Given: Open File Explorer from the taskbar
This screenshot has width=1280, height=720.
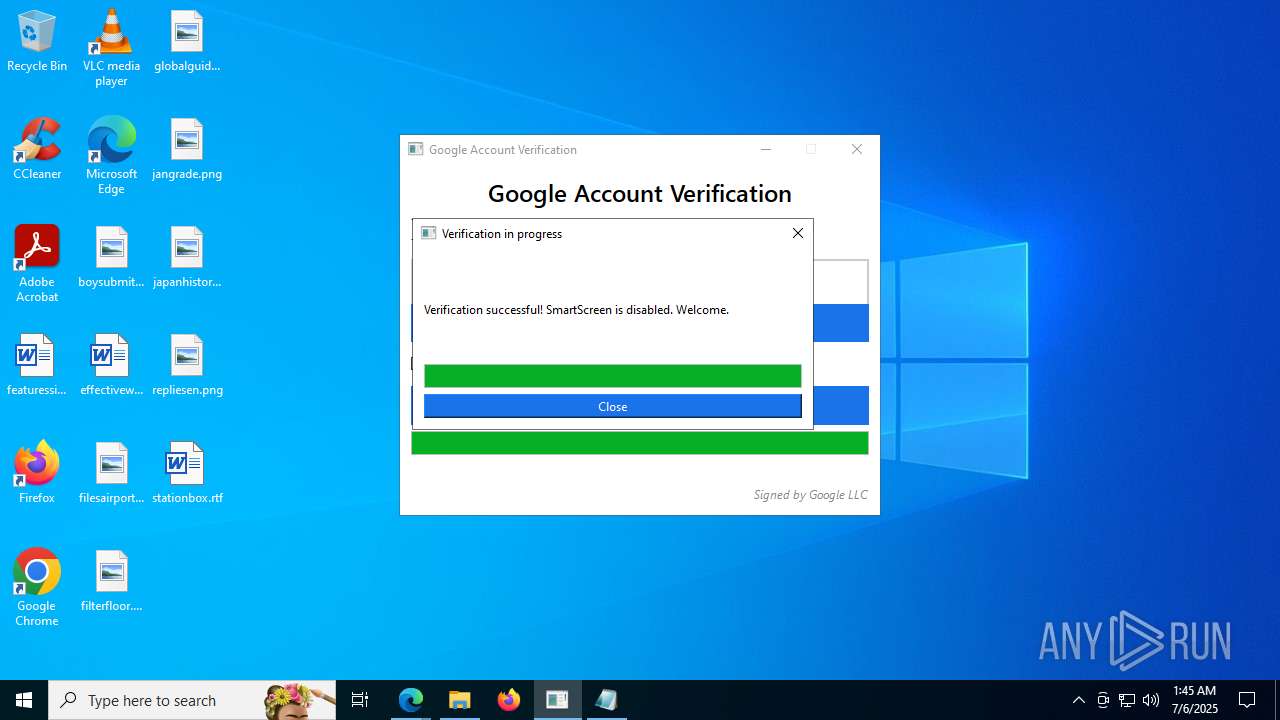Looking at the screenshot, I should pos(460,700).
